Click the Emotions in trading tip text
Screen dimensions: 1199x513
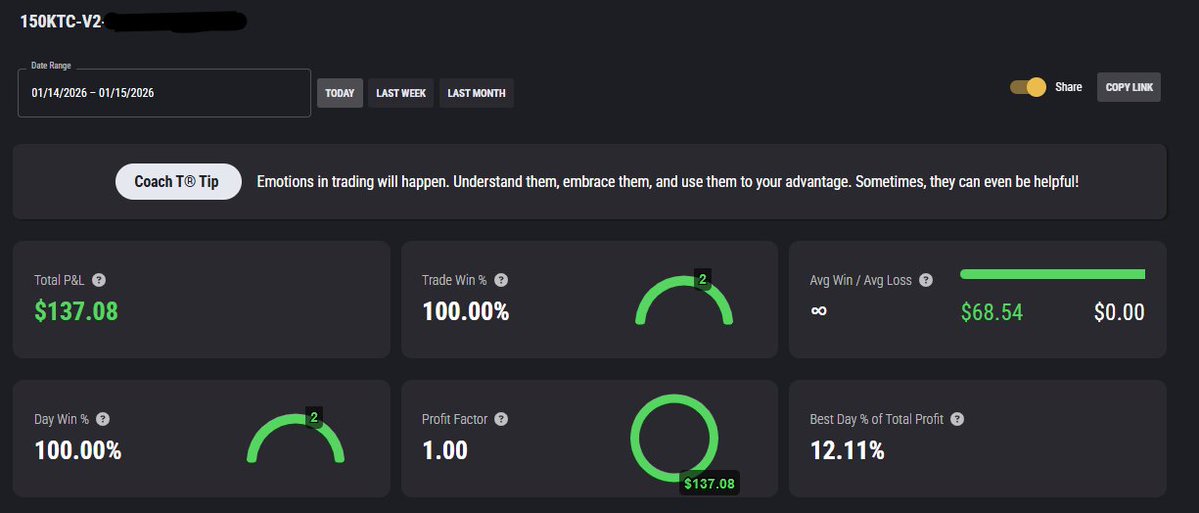[x=668, y=182]
